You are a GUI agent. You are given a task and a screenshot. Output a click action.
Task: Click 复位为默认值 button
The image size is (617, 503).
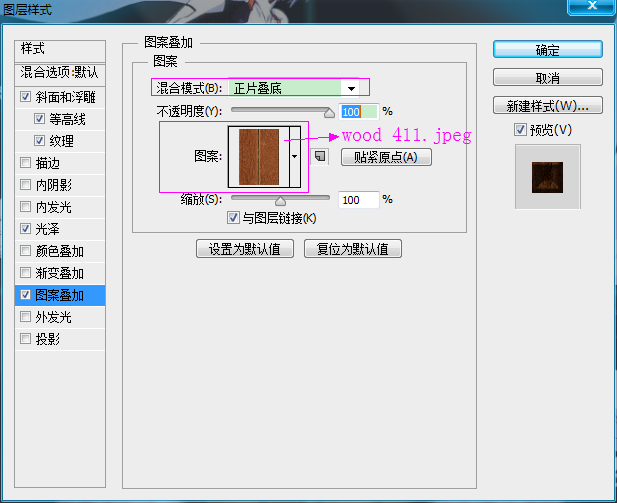353,249
